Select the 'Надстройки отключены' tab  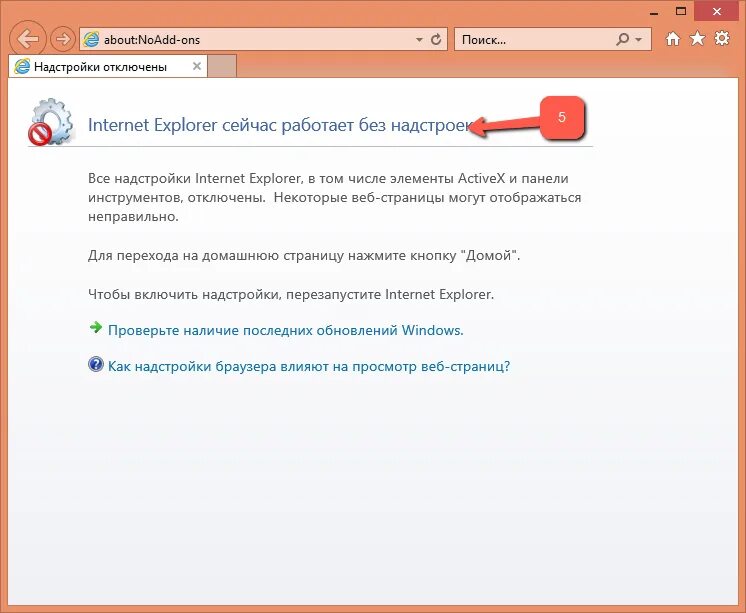tap(108, 67)
